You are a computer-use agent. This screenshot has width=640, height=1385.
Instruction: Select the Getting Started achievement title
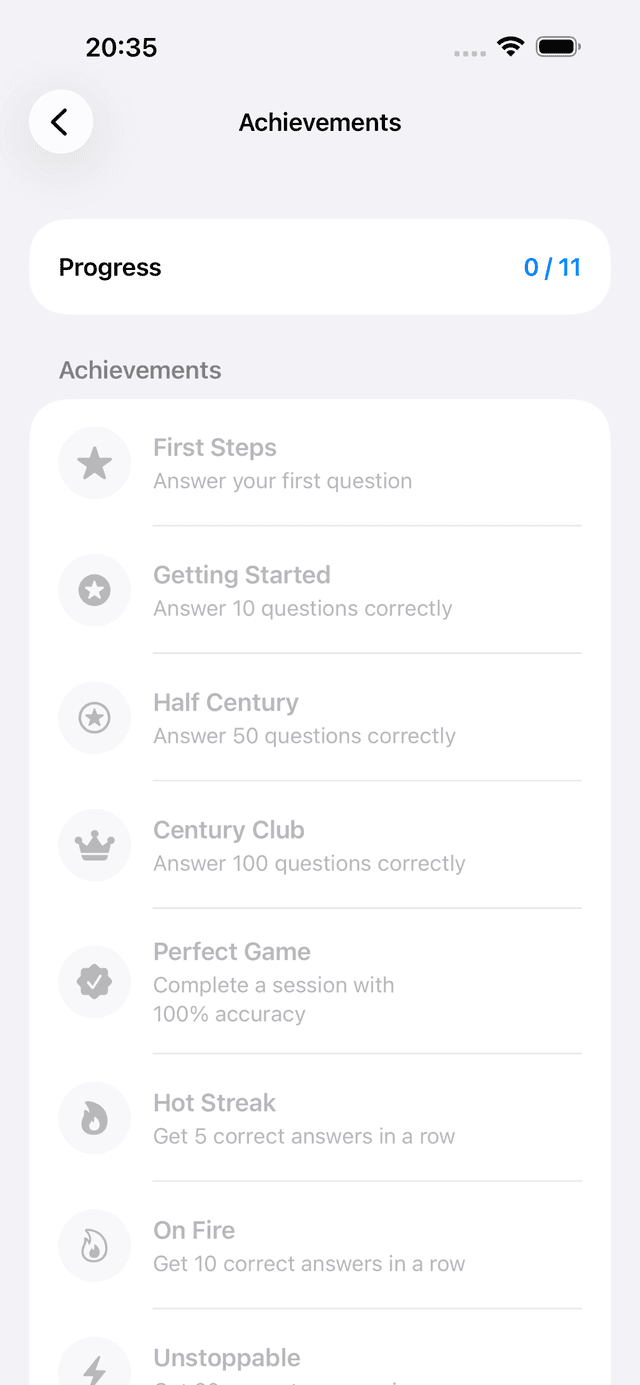point(242,575)
